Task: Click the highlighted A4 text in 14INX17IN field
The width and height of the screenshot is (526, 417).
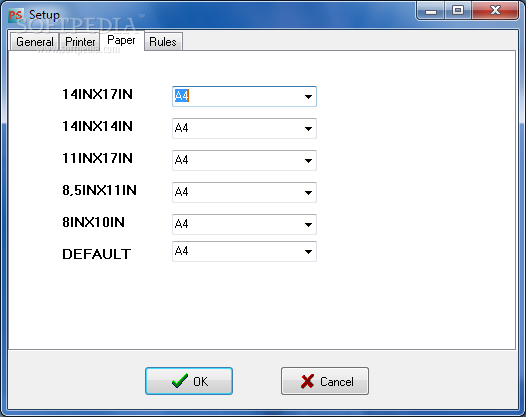Action: point(182,96)
